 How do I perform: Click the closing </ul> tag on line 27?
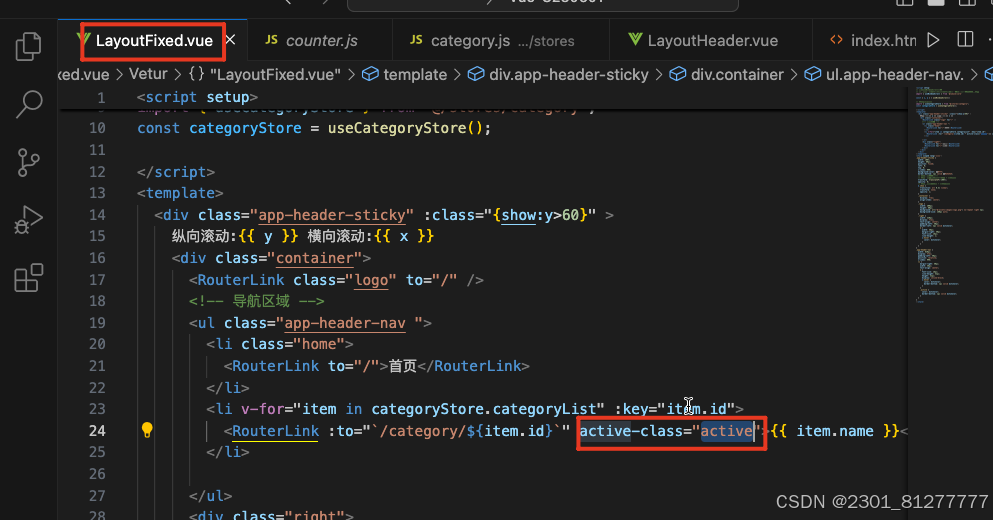210,495
